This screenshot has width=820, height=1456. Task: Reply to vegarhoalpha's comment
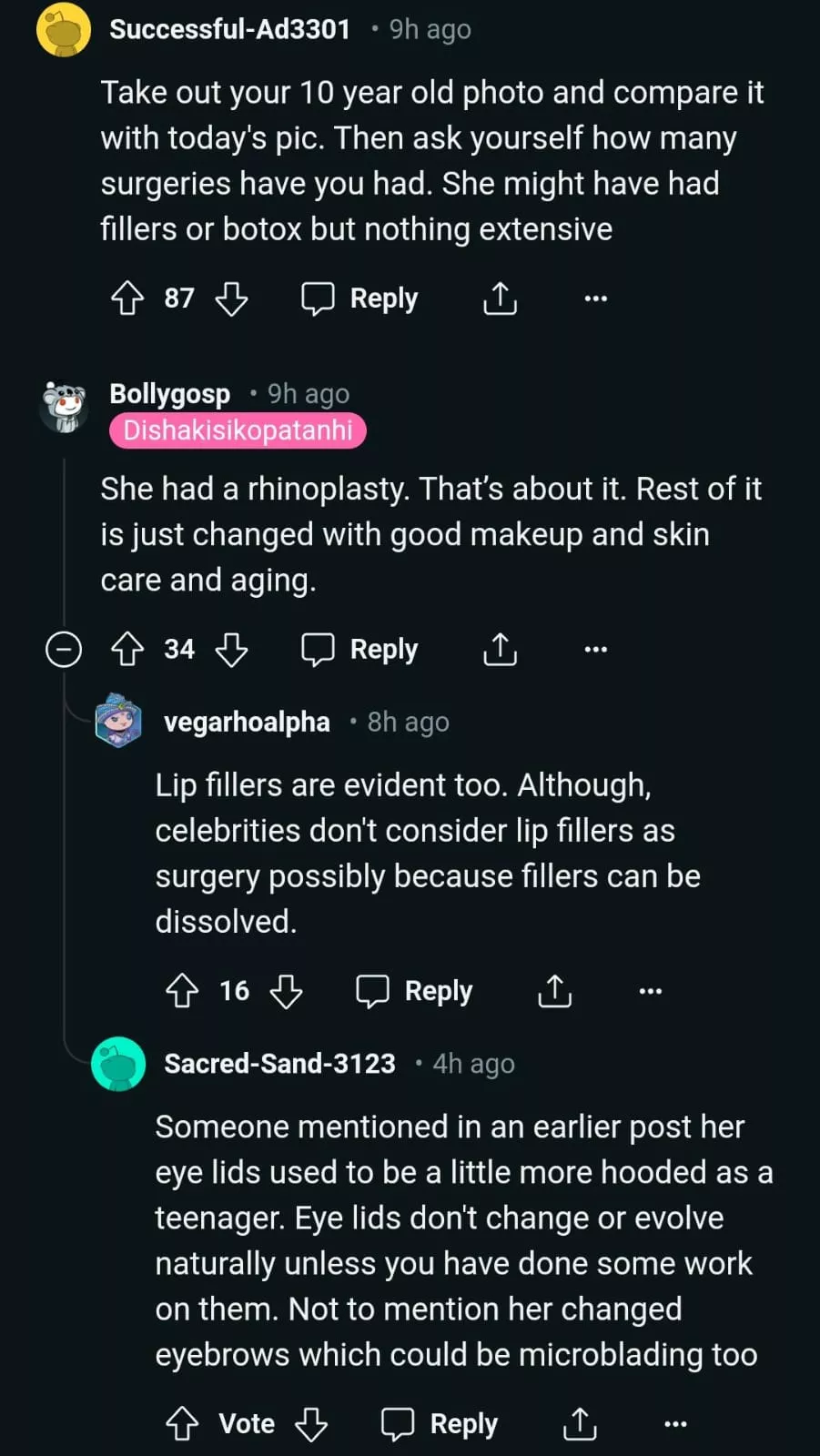(415, 991)
